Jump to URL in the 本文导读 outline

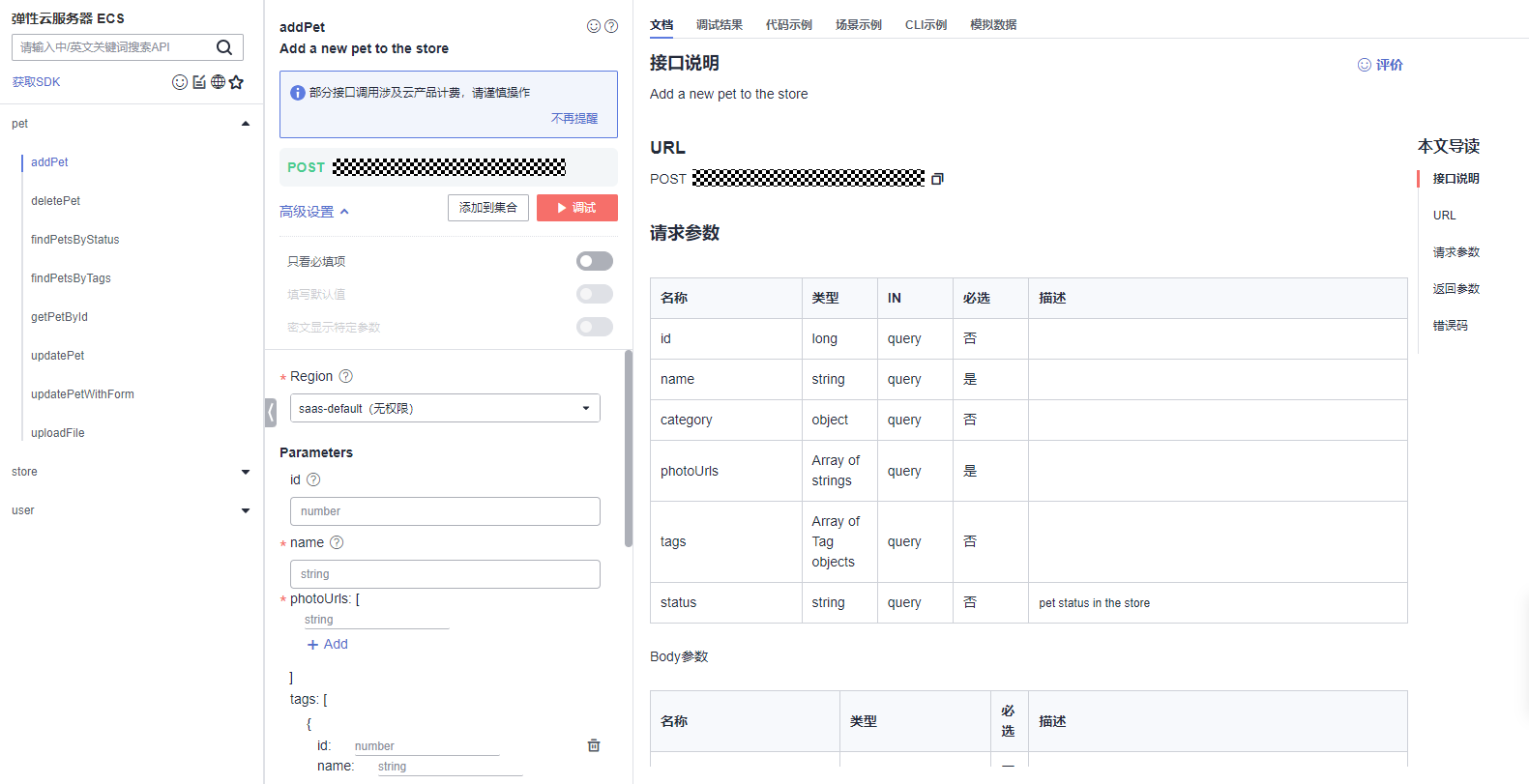pyautogui.click(x=1444, y=216)
